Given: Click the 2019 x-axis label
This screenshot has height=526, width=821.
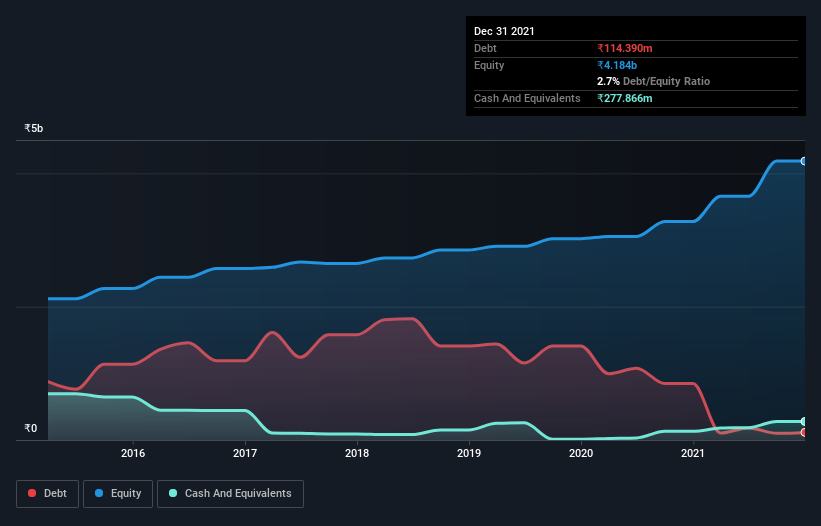Looking at the screenshot, I should [469, 453].
